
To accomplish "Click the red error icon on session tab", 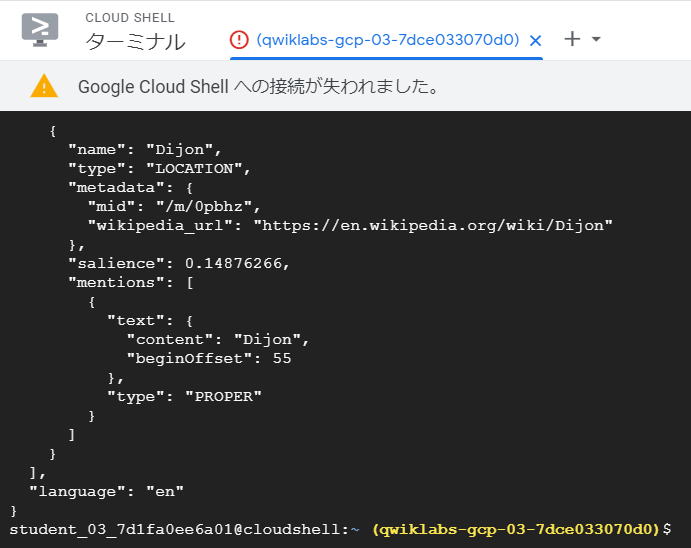I will [238, 40].
